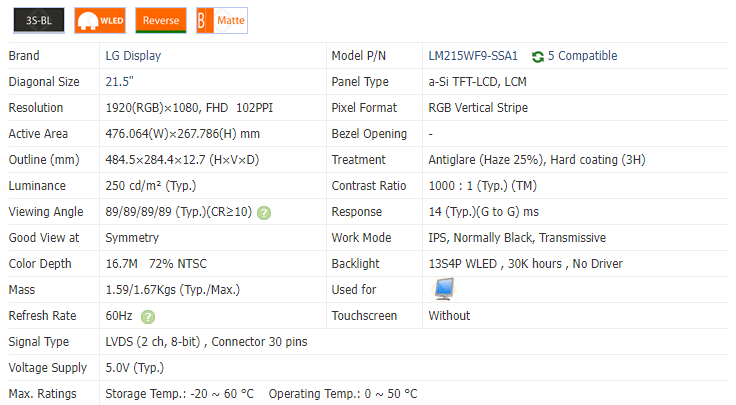The width and height of the screenshot is (736, 405).
Task: Click the Model P/N label
Action: click(x=359, y=56)
